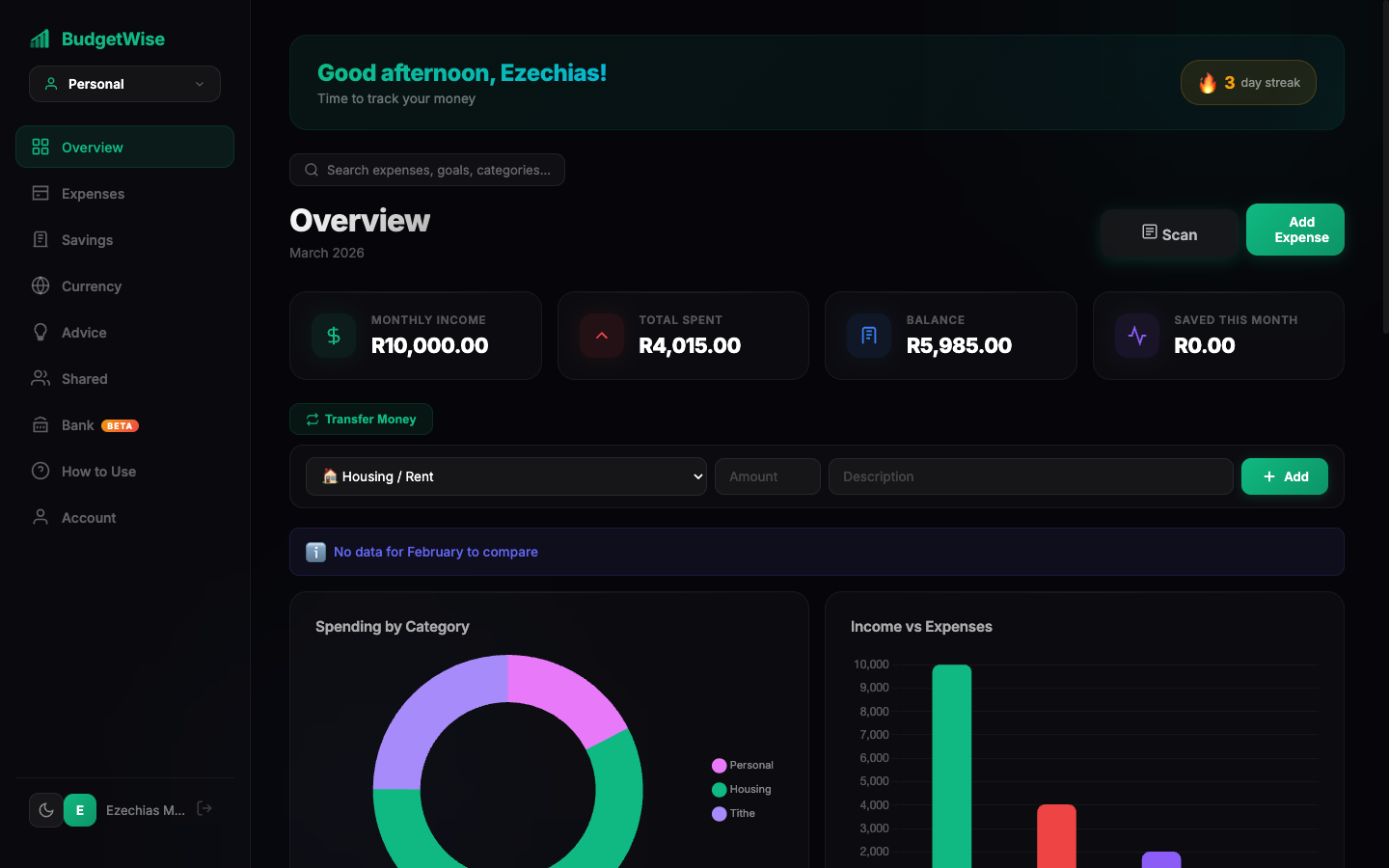
Task: Click the logout arrow icon
Action: coord(204,808)
